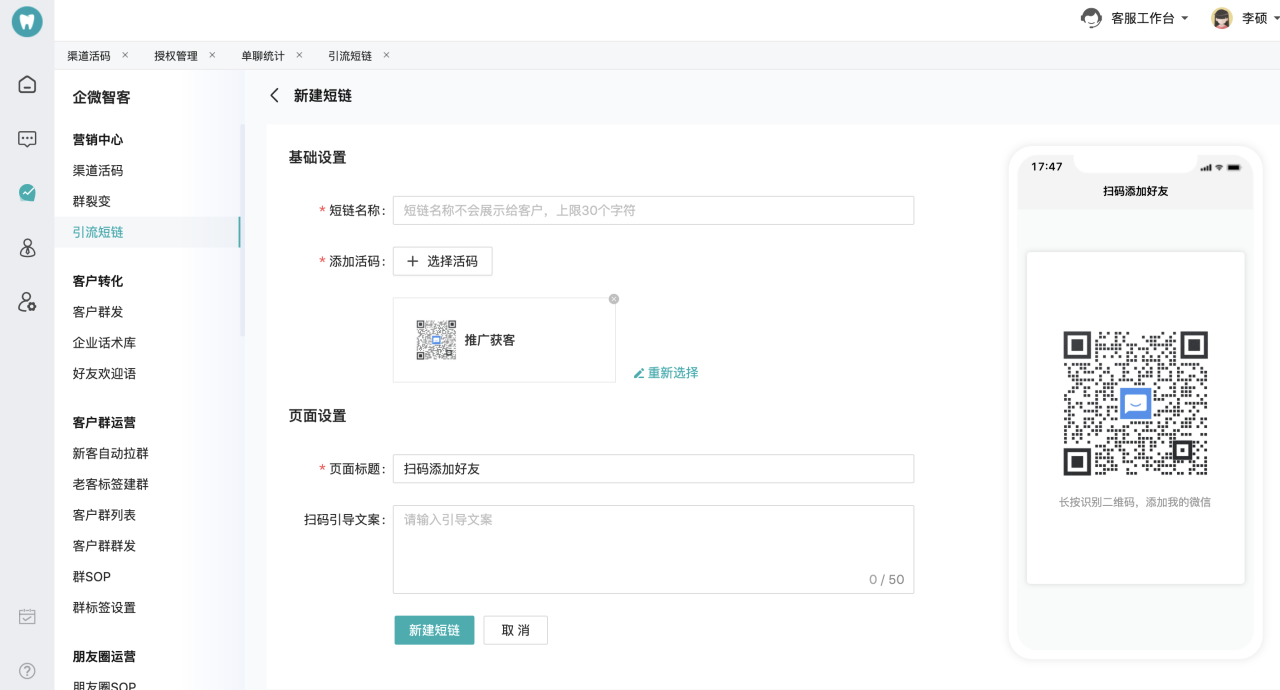Click the 朋友圈运营 section heading
The width and height of the screenshot is (1280, 690).
pos(104,656)
